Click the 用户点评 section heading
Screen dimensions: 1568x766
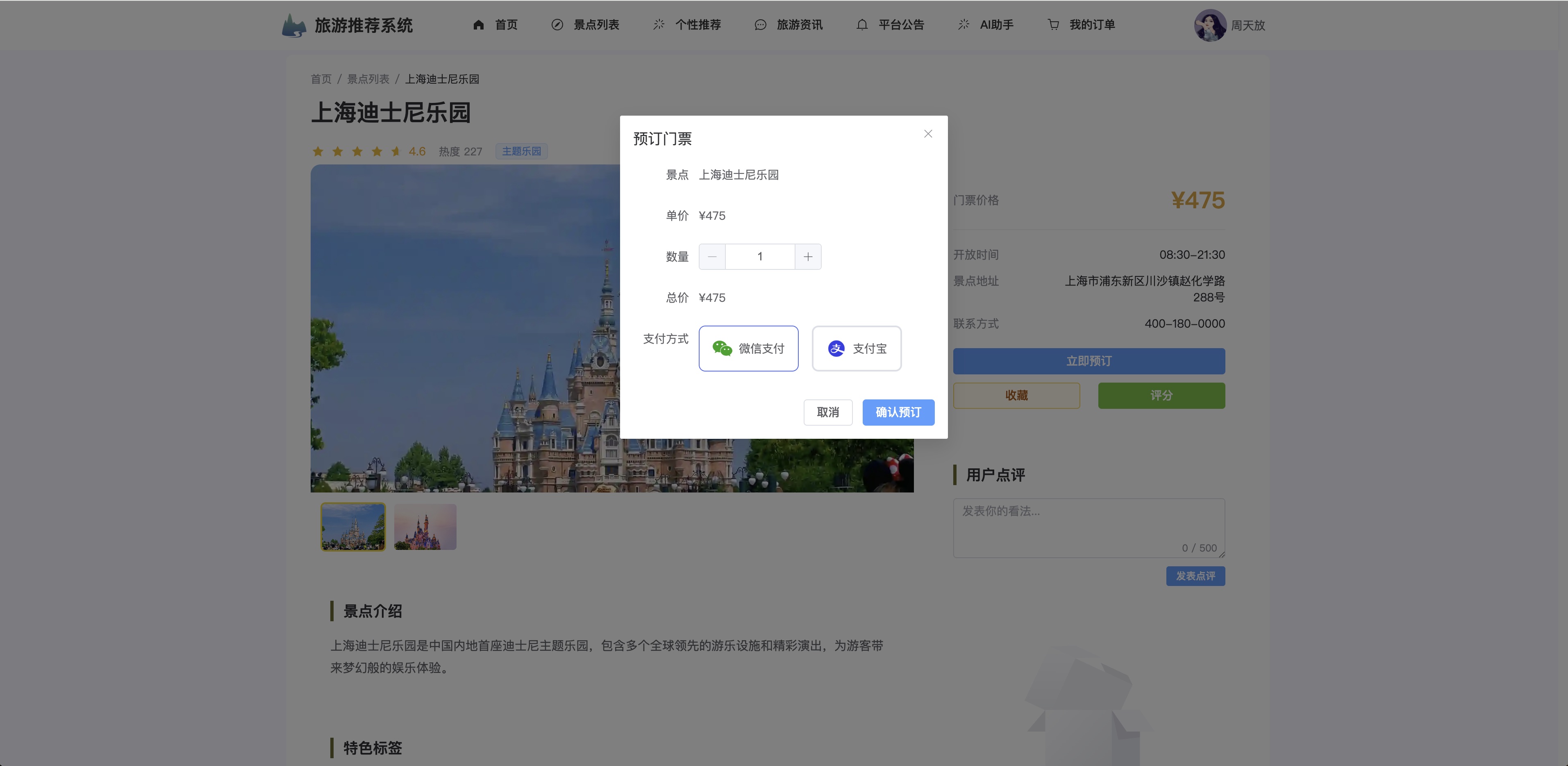(995, 475)
